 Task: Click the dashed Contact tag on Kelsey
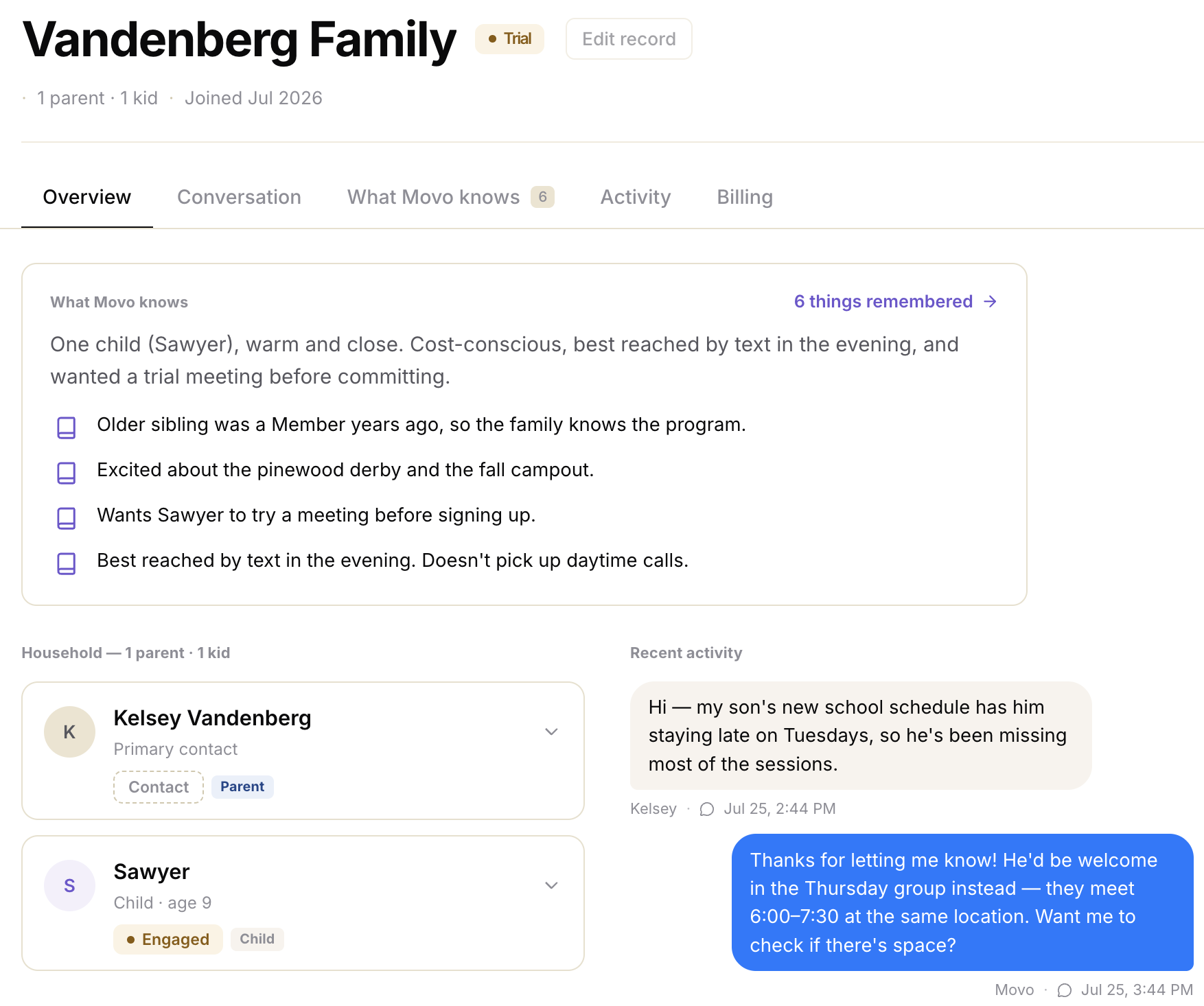[x=159, y=787]
